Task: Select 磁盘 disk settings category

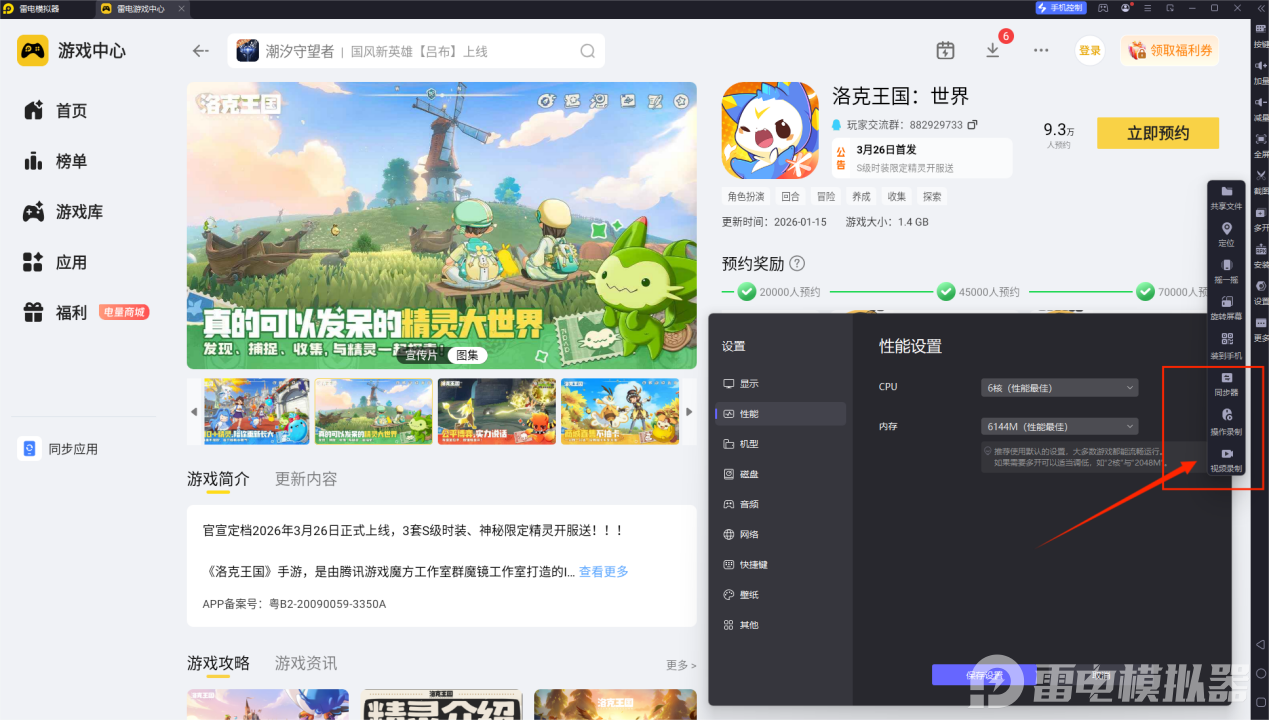Action: point(781,474)
